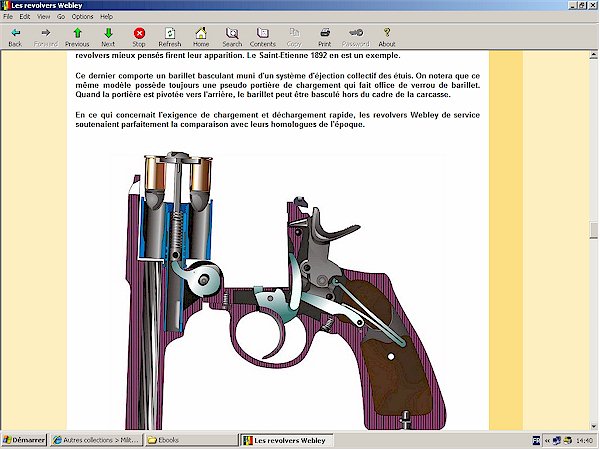
Task: Click the scroll-up arrow of the vertical scrollbar
Action: [x=594, y=55]
